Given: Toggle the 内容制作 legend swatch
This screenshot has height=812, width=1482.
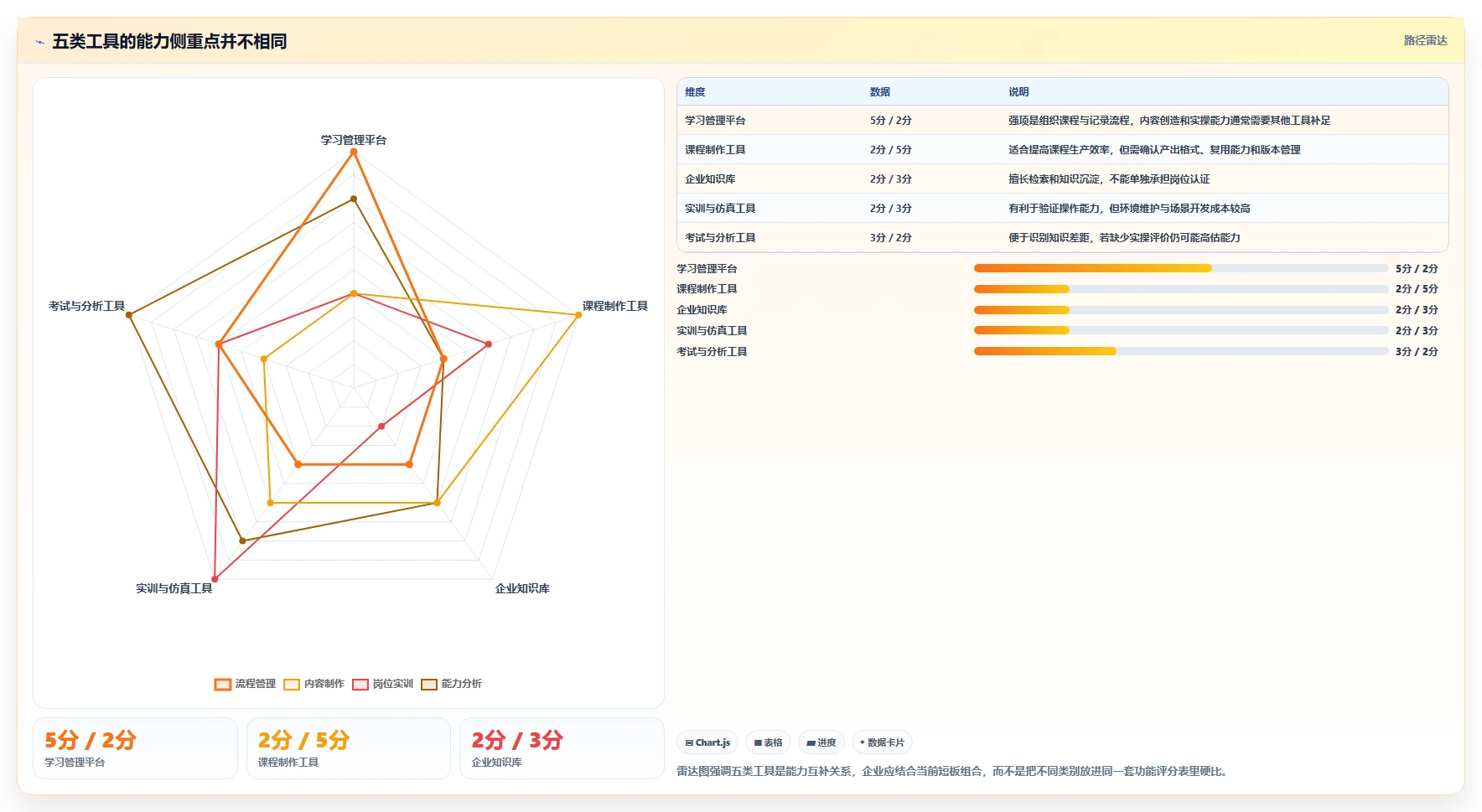Looking at the screenshot, I should pos(292,685).
